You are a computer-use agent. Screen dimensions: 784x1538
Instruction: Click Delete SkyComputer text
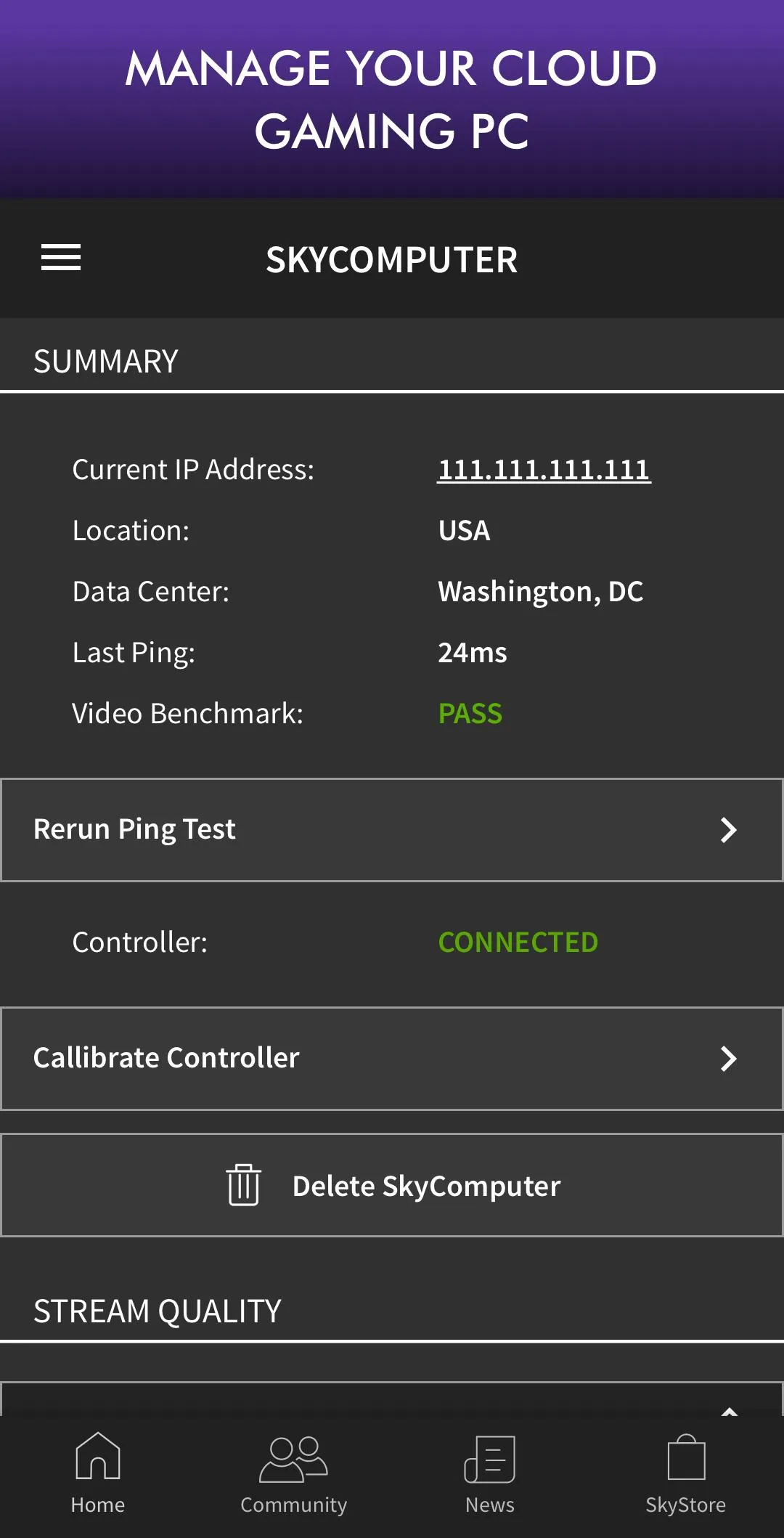426,1186
